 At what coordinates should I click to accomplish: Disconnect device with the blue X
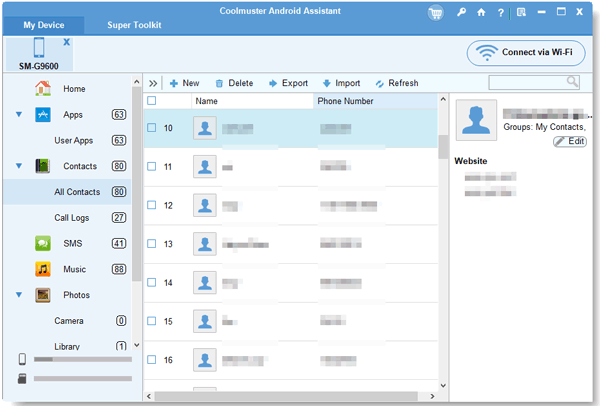[67, 42]
